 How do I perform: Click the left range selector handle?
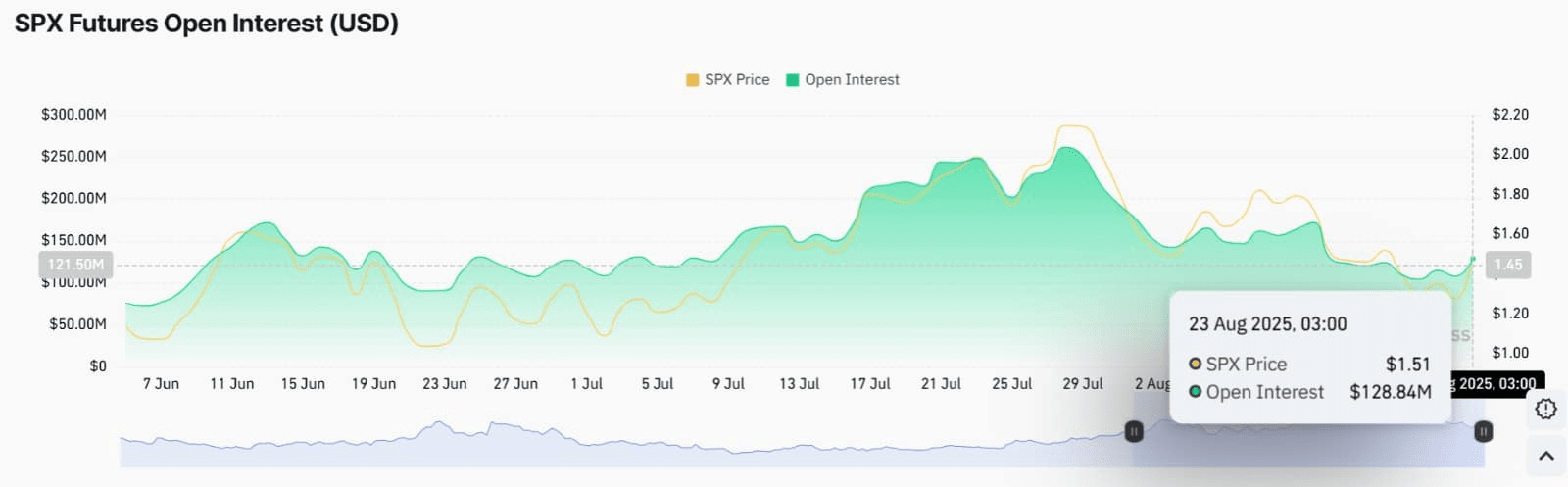tap(1134, 431)
